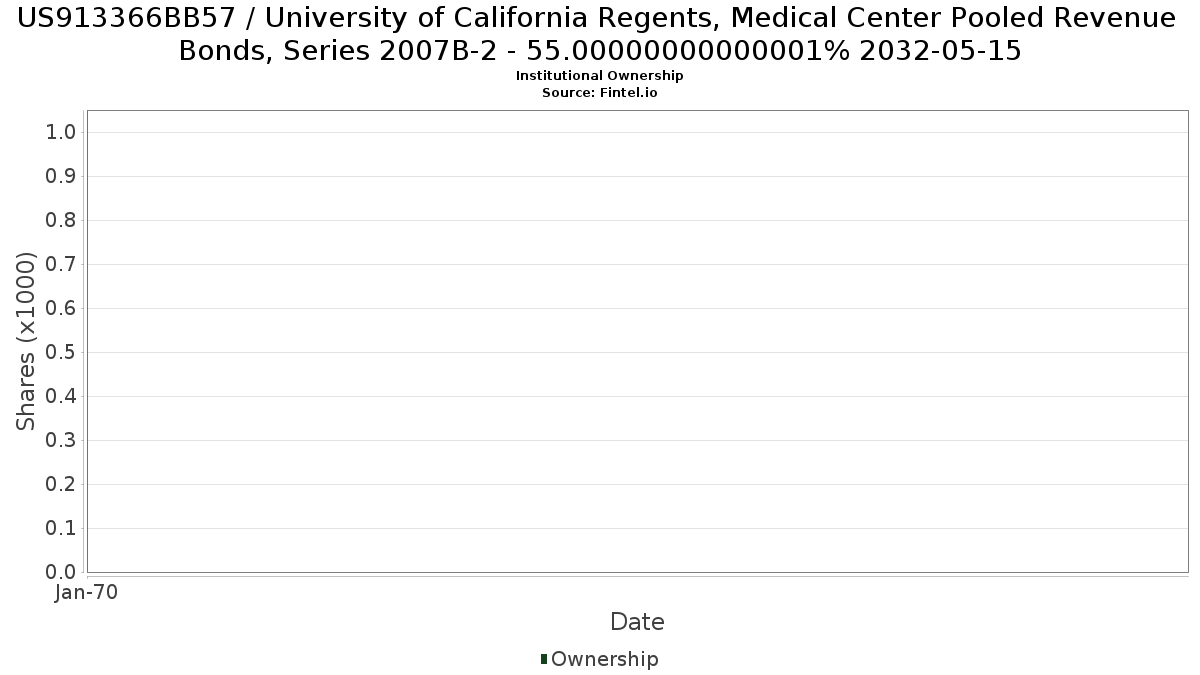Image resolution: width=1200 pixels, height=675 pixels.
Task: Click the green Ownership legend color swatch
Action: (x=544, y=659)
